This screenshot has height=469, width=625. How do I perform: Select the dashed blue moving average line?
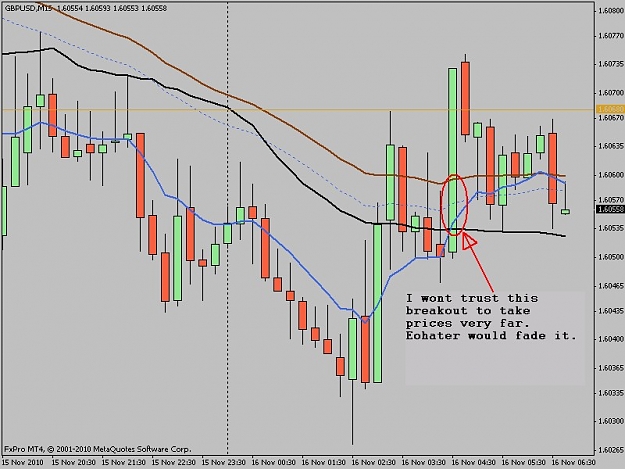pyautogui.click(x=303, y=162)
